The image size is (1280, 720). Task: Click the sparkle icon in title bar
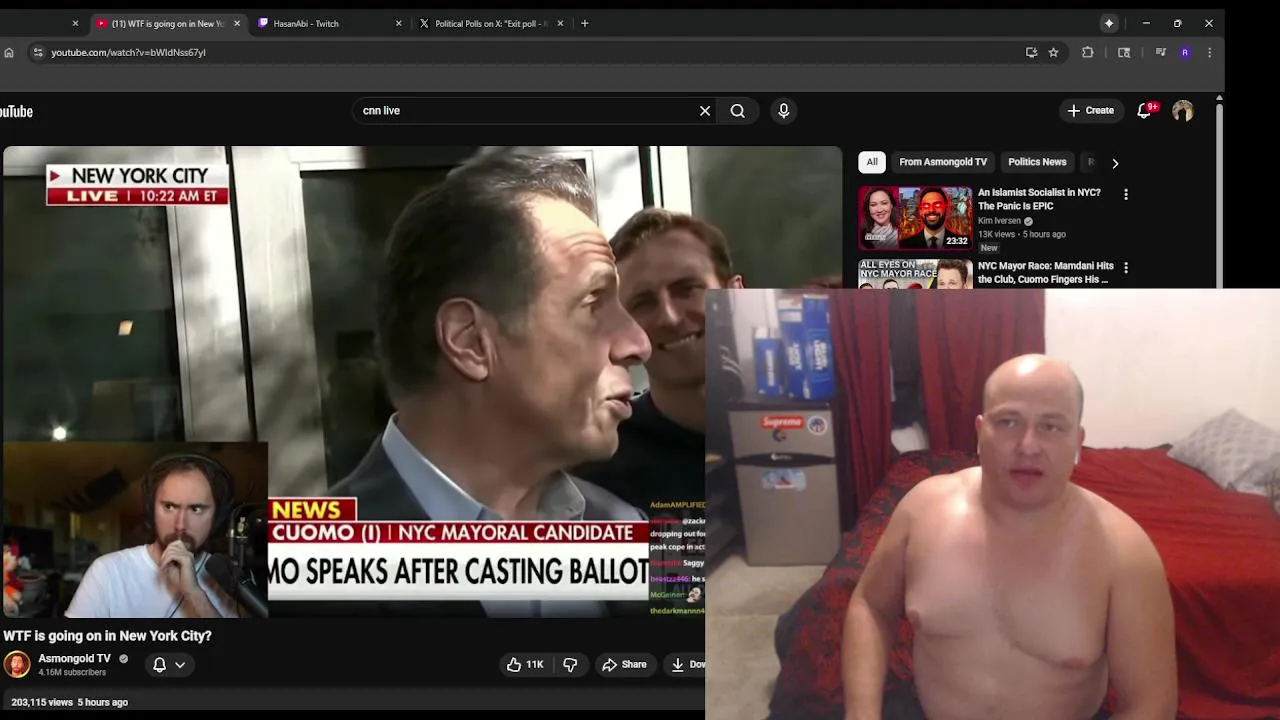(1109, 23)
